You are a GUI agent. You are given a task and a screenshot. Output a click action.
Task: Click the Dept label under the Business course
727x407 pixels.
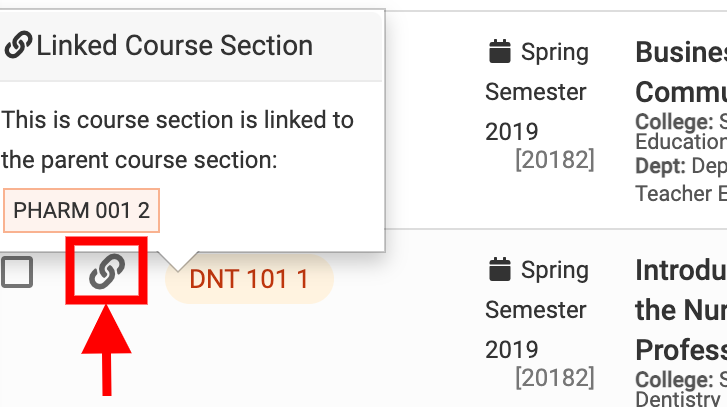(x=660, y=166)
